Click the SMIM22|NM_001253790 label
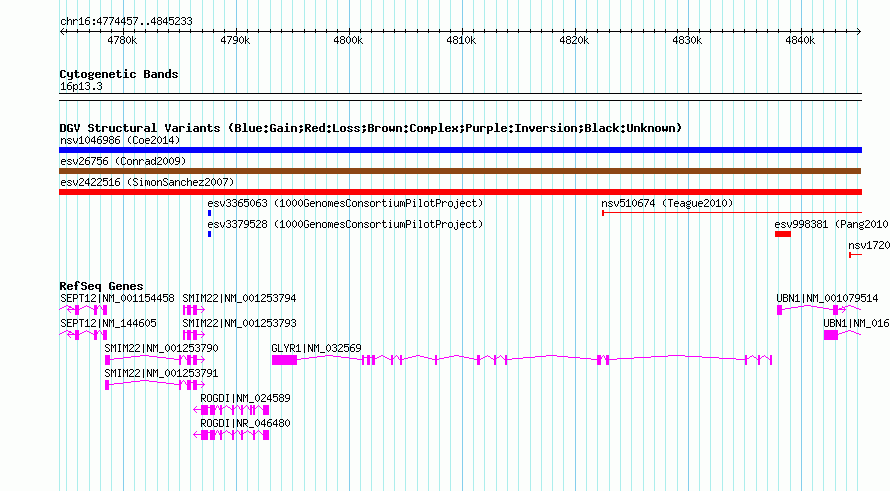 point(161,348)
